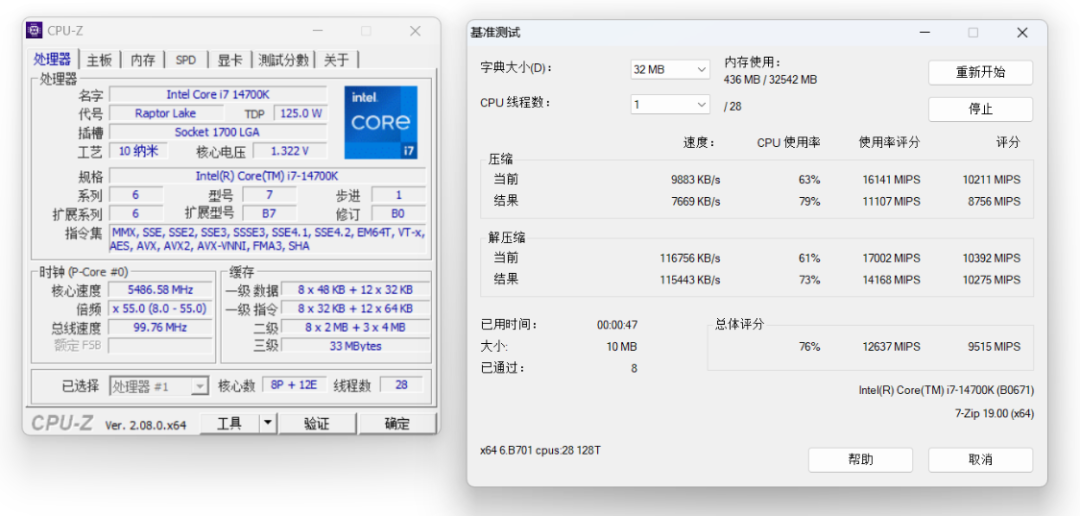This screenshot has width=1080, height=516.
Task: Select the 处理器 tab in CPU-Z
Action: pos(52,59)
